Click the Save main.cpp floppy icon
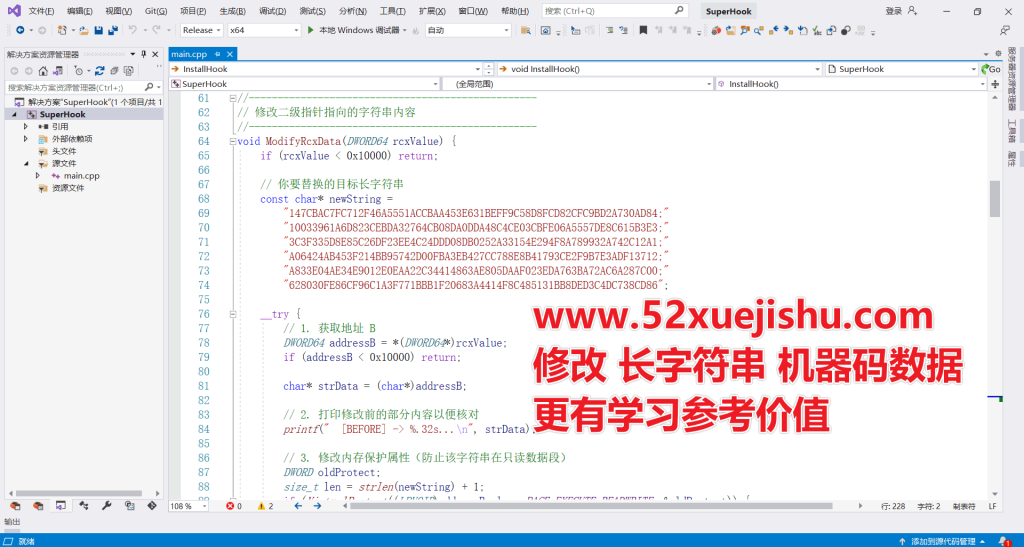 click(99, 30)
